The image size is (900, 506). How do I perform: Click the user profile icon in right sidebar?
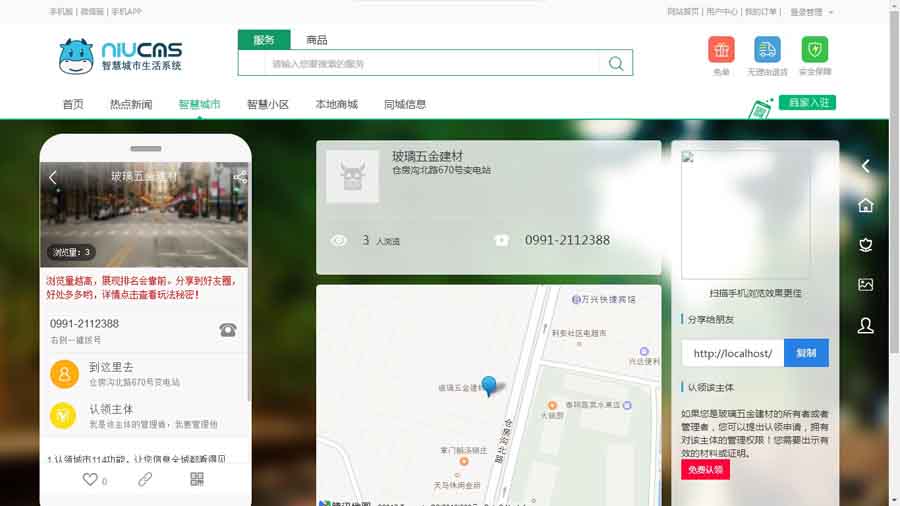pos(866,326)
